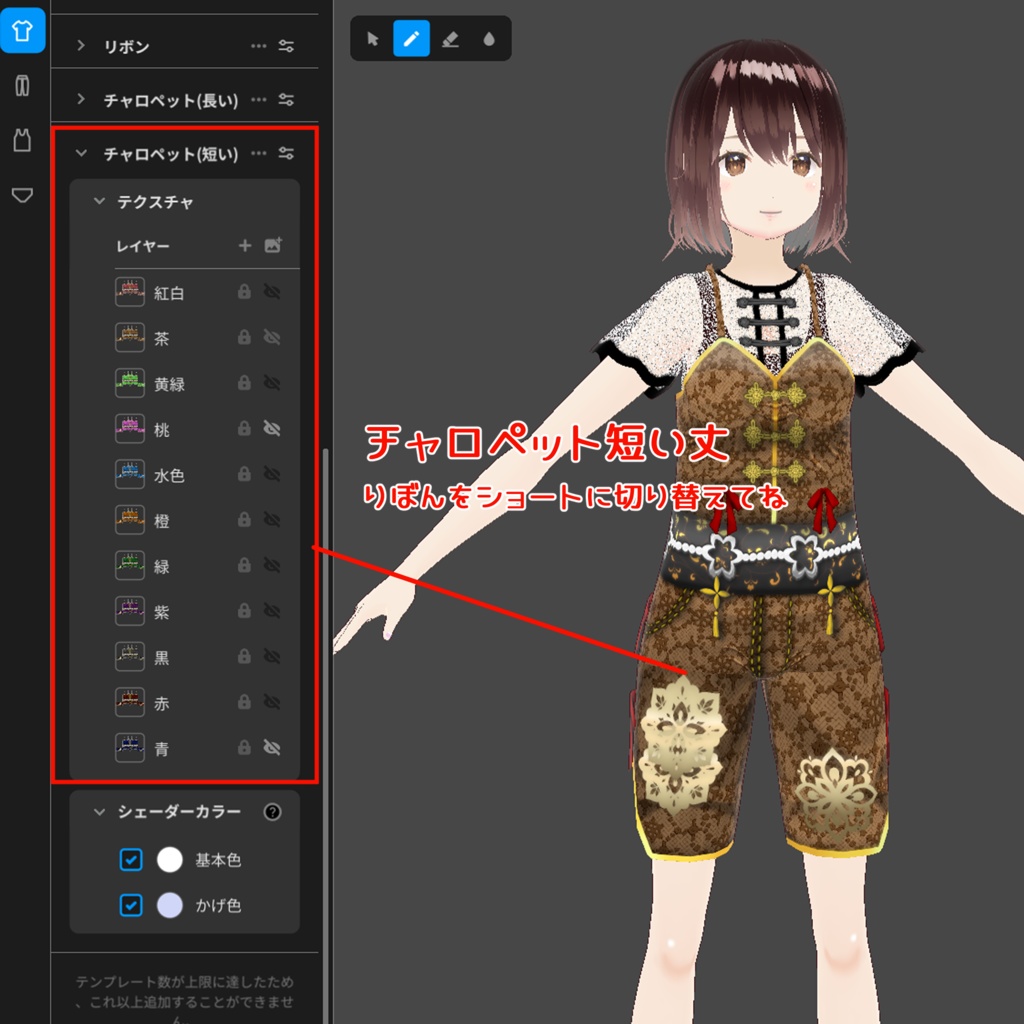Screen dimensions: 1024x1024
Task: Add a new layer with plus icon
Action: (245, 245)
